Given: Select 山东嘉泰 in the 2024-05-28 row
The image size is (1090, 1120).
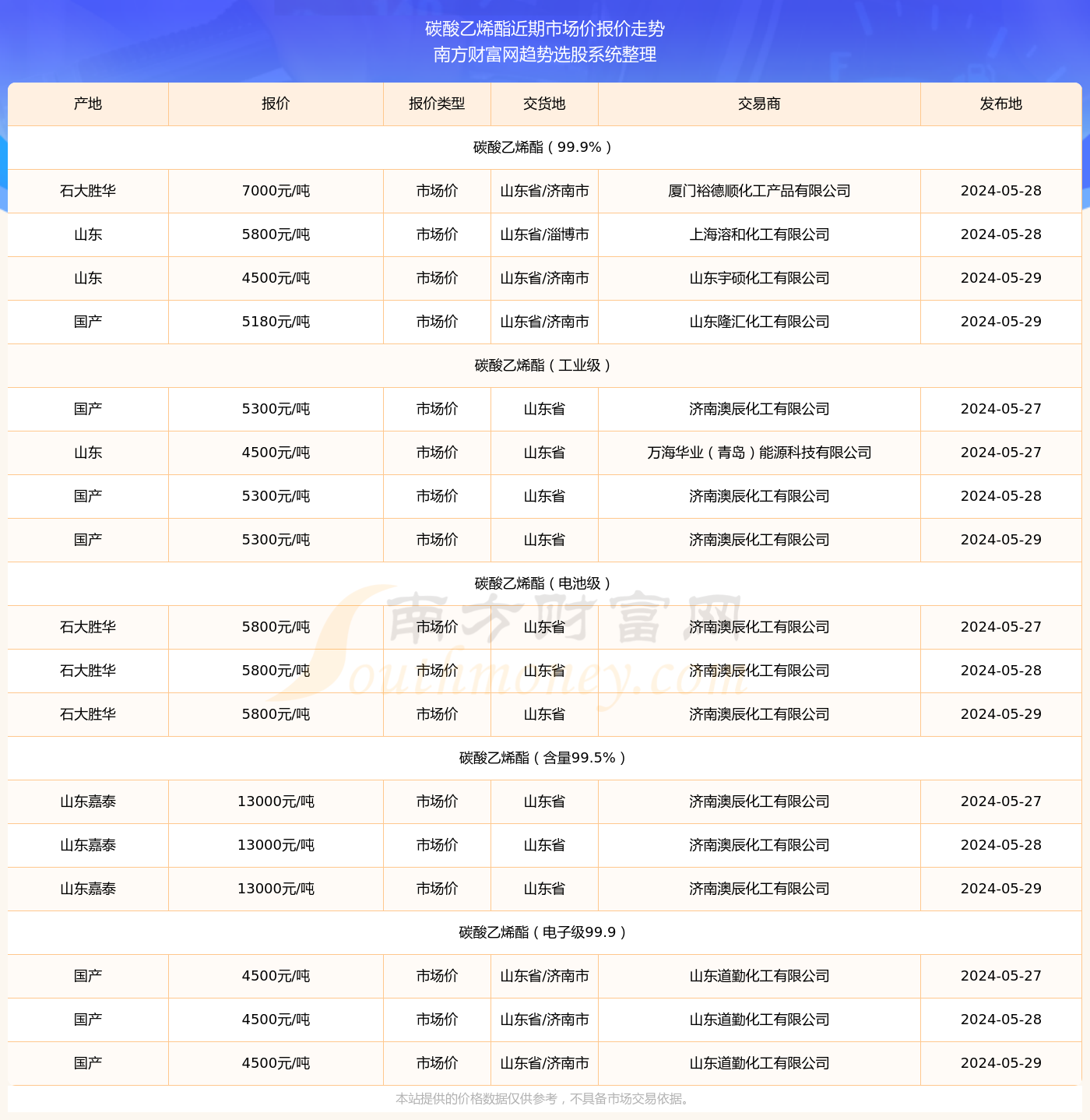Looking at the screenshot, I should coord(88,845).
